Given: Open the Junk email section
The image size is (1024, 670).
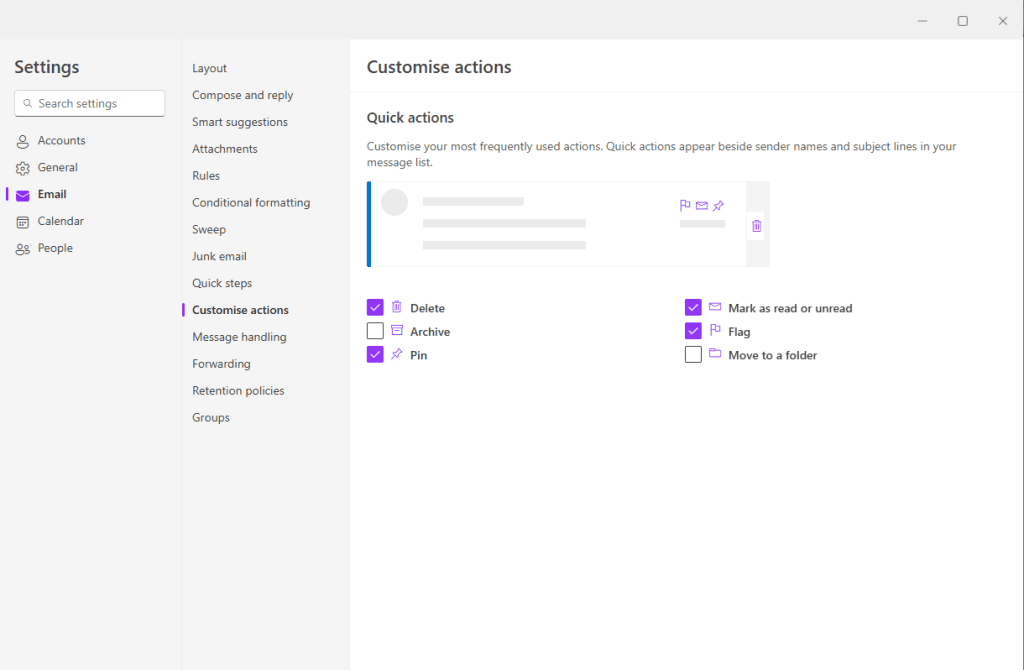Looking at the screenshot, I should pyautogui.click(x=219, y=256).
